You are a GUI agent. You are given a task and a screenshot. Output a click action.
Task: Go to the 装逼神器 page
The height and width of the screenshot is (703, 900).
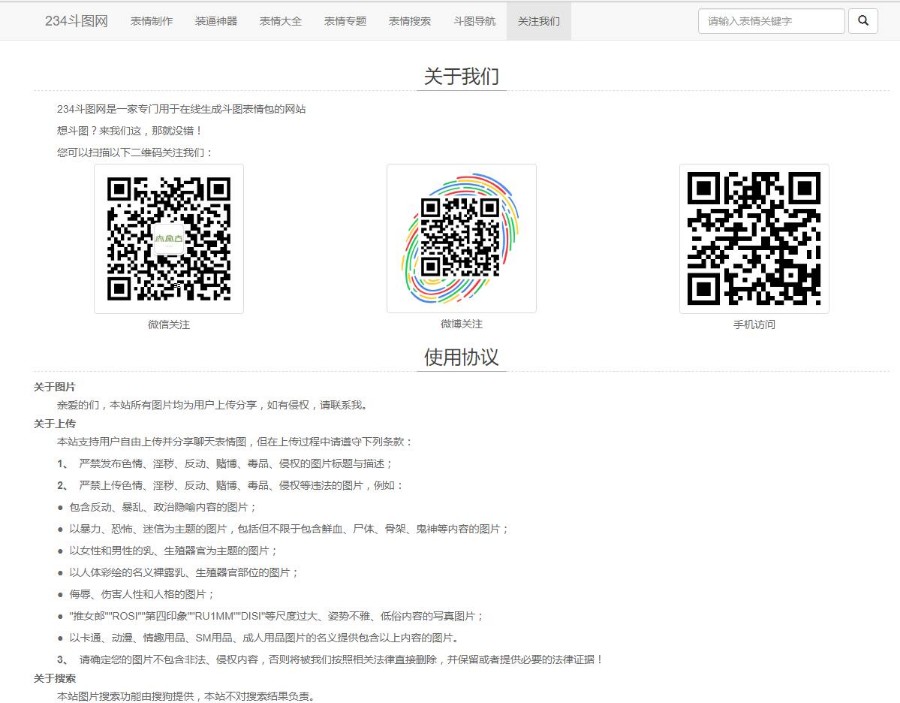coord(216,21)
